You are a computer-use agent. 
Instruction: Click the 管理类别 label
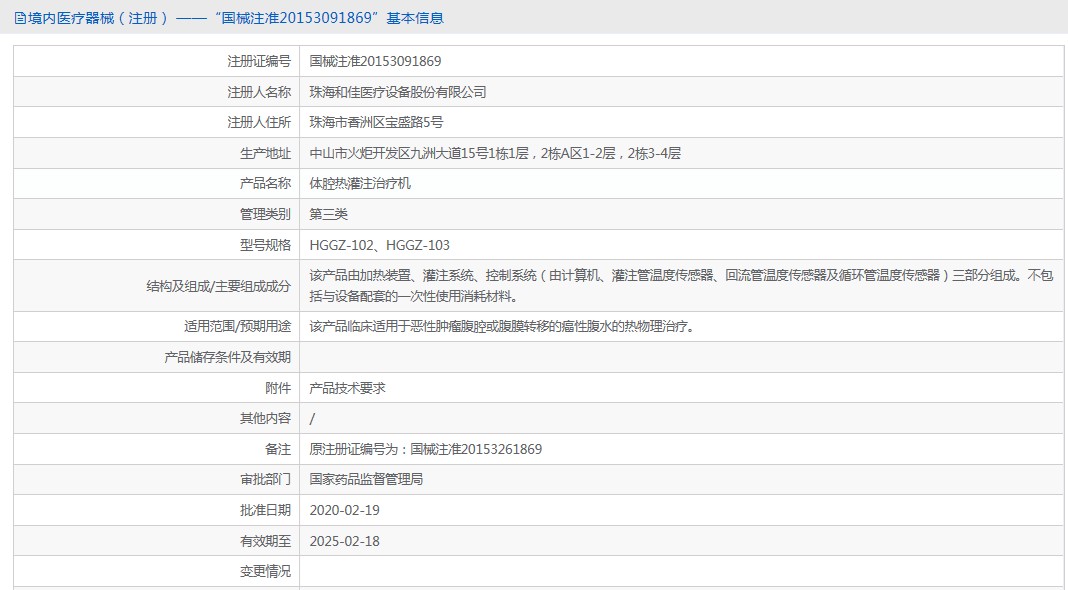coord(266,214)
